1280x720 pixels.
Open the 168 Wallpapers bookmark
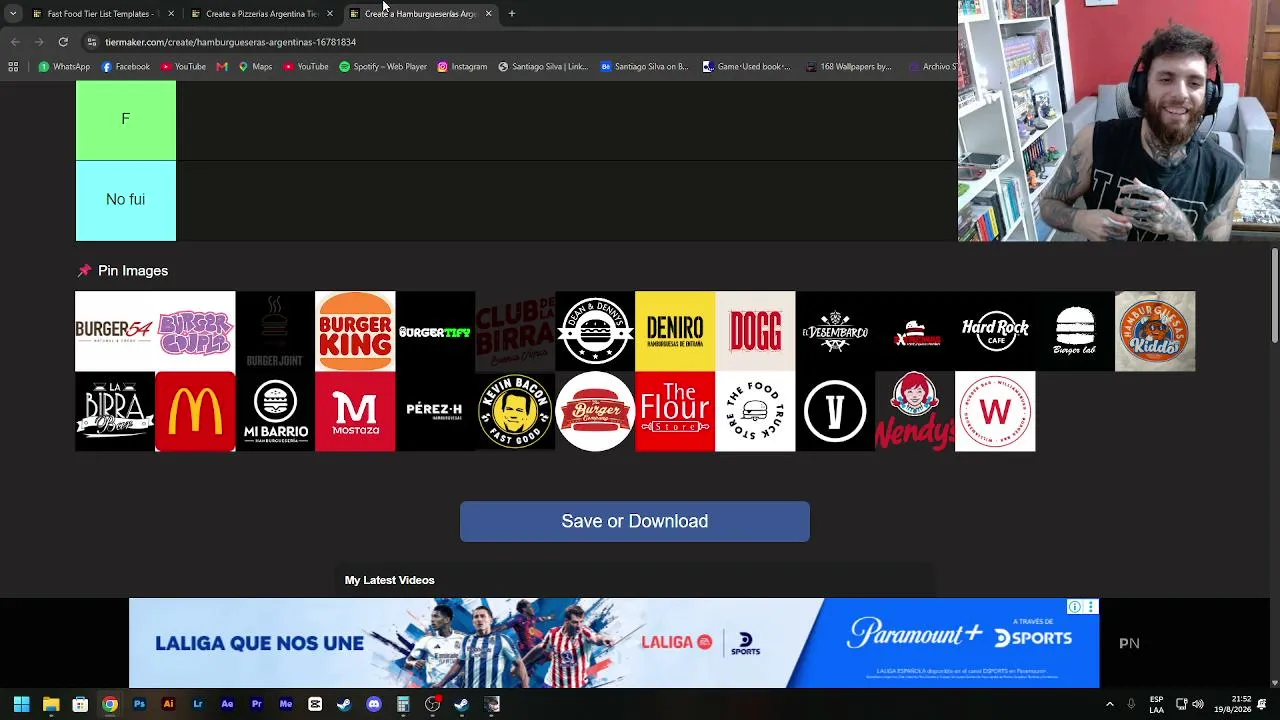pyautogui.click(x=848, y=67)
